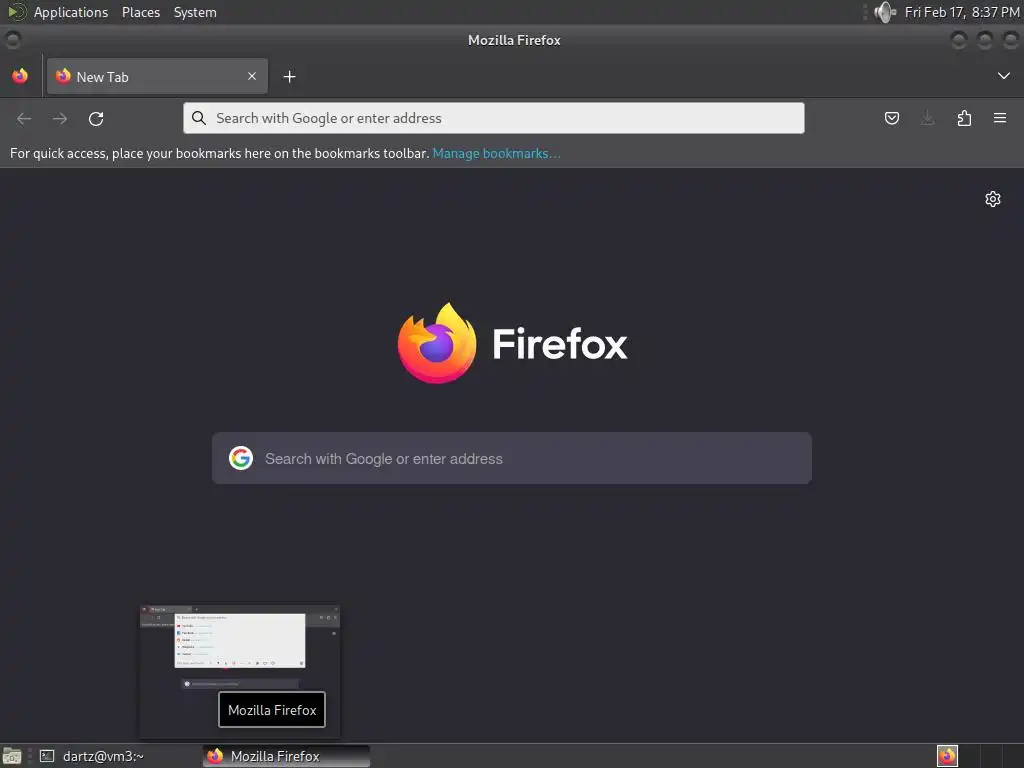Open a new tab with plus button
Screen dimensions: 1024x768
[289, 77]
